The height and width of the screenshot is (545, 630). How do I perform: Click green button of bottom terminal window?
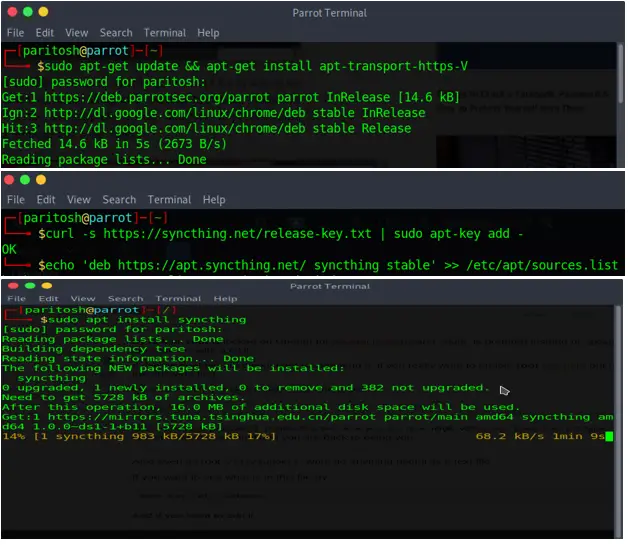tap(30, 286)
